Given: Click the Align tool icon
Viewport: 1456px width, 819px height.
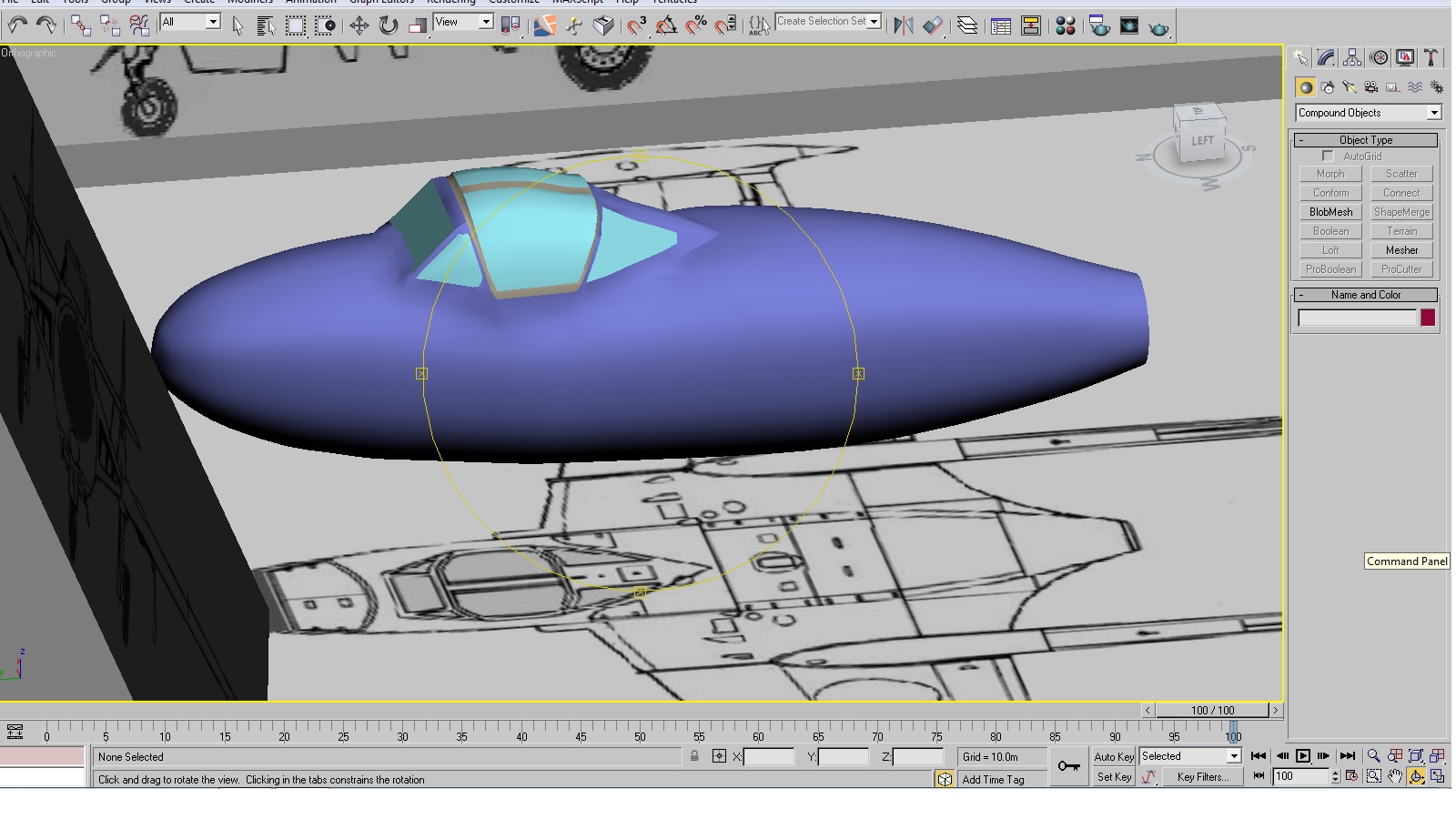Looking at the screenshot, I should tap(933, 25).
